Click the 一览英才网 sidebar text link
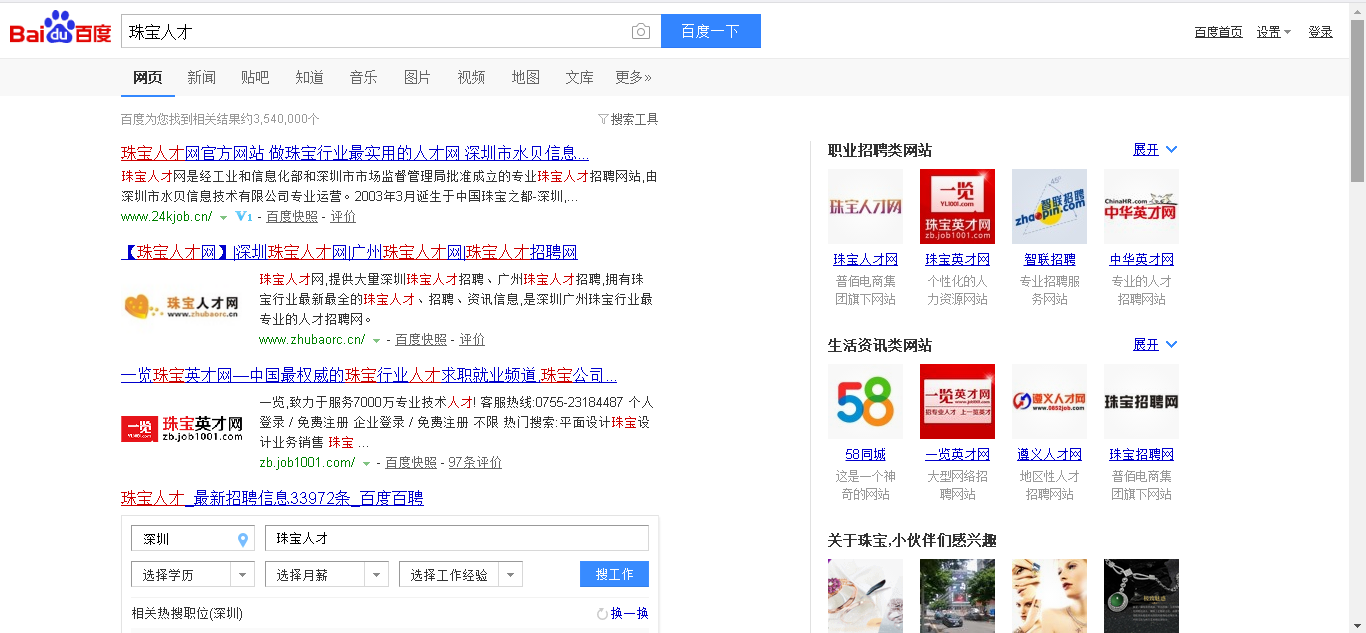Image resolution: width=1366 pixels, height=633 pixels. tap(957, 454)
